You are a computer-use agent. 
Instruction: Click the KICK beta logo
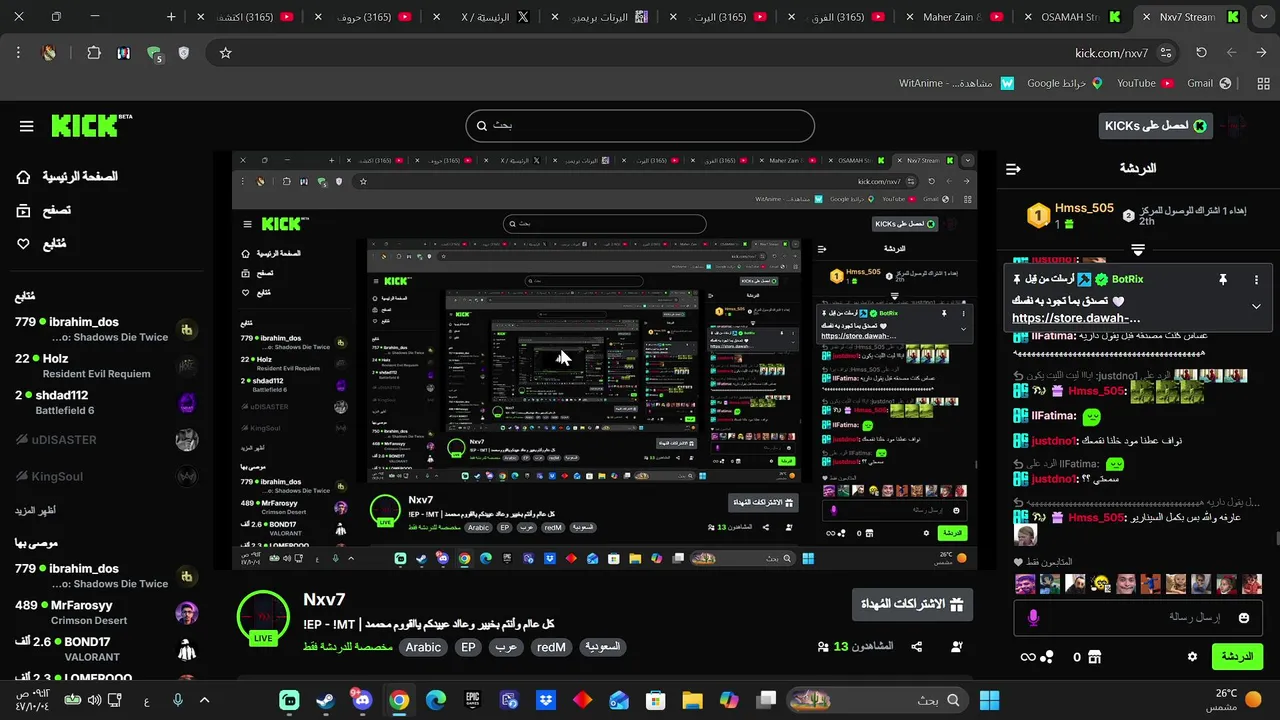click(x=91, y=125)
